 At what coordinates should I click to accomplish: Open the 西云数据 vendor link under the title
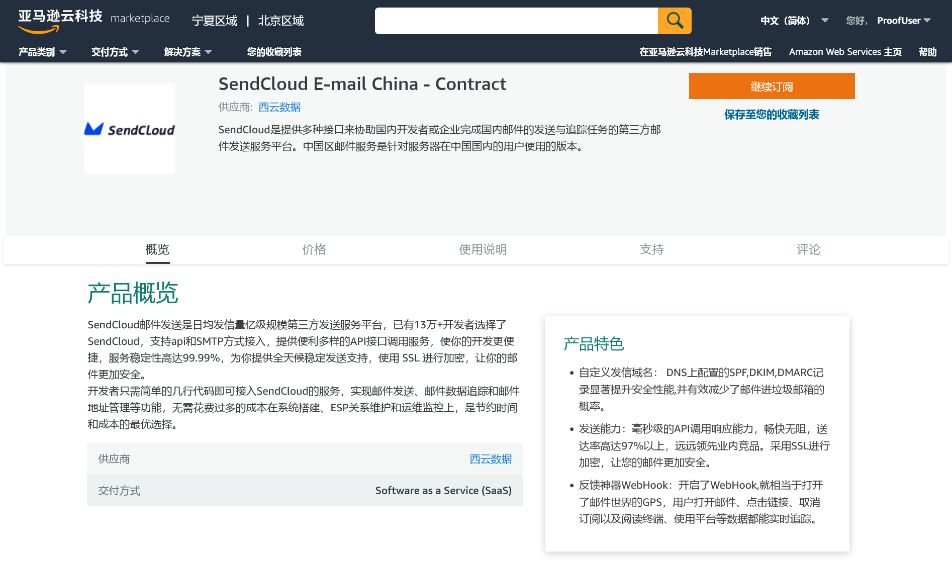279,107
